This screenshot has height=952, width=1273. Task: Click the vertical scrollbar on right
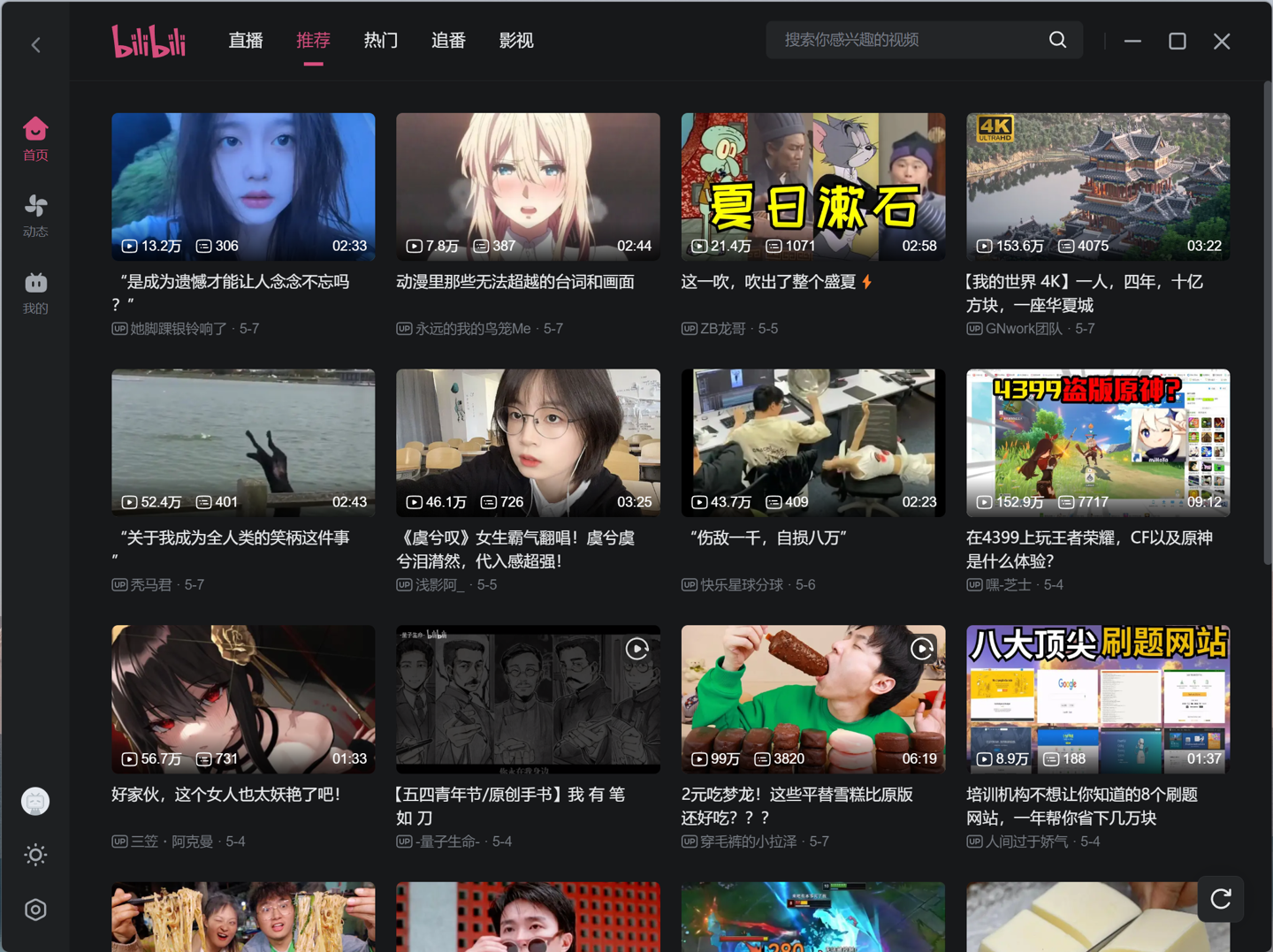tap(1268, 323)
